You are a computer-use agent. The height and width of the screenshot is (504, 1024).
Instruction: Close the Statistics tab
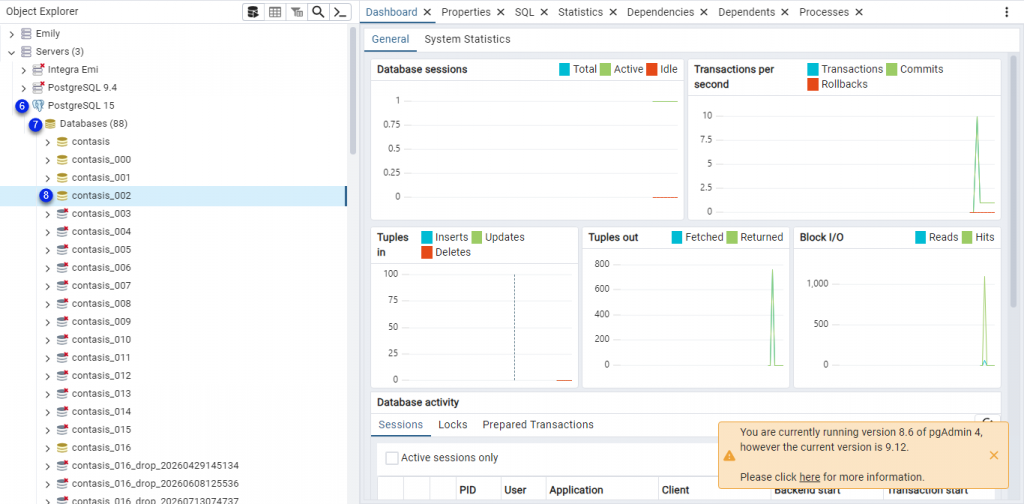pyautogui.click(x=613, y=12)
